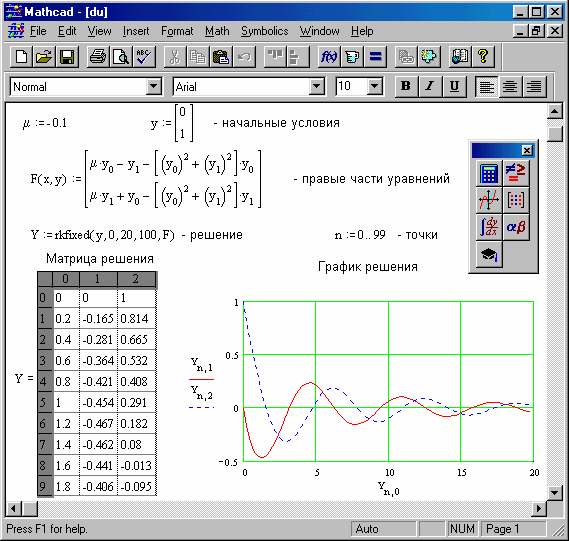Open the Insert menu
The width and height of the screenshot is (569, 541).
point(136,31)
